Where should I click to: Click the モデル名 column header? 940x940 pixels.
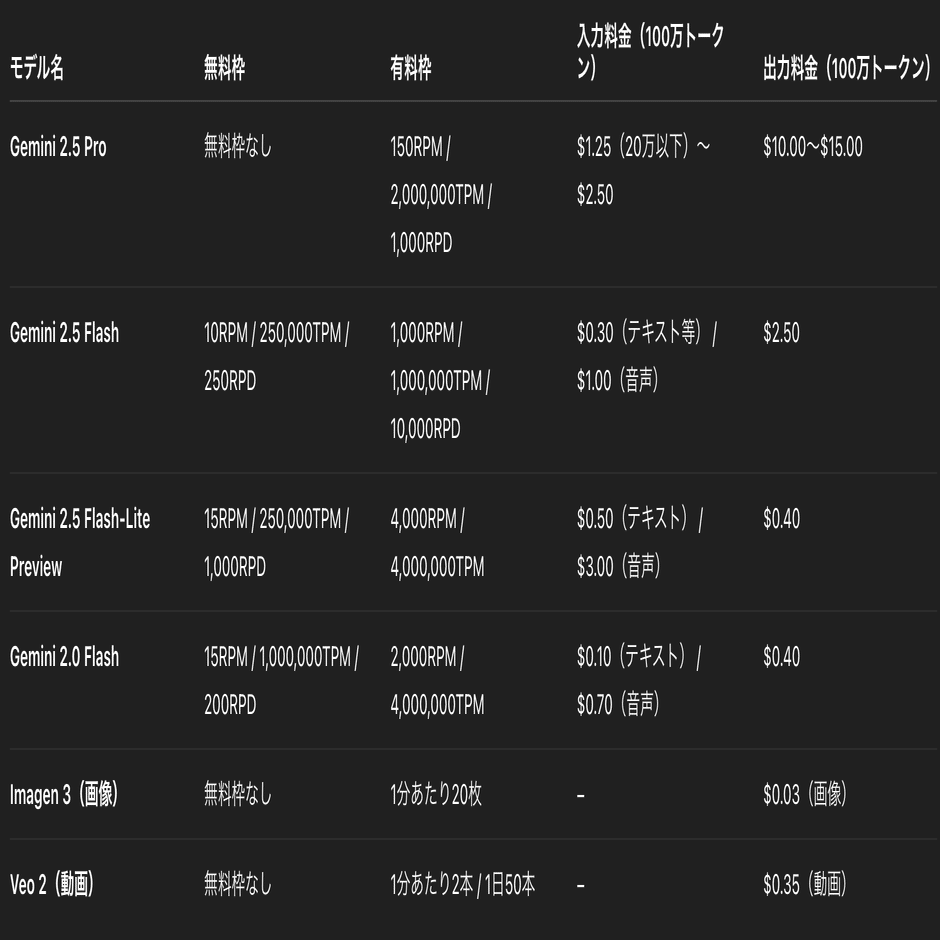[x=37, y=69]
